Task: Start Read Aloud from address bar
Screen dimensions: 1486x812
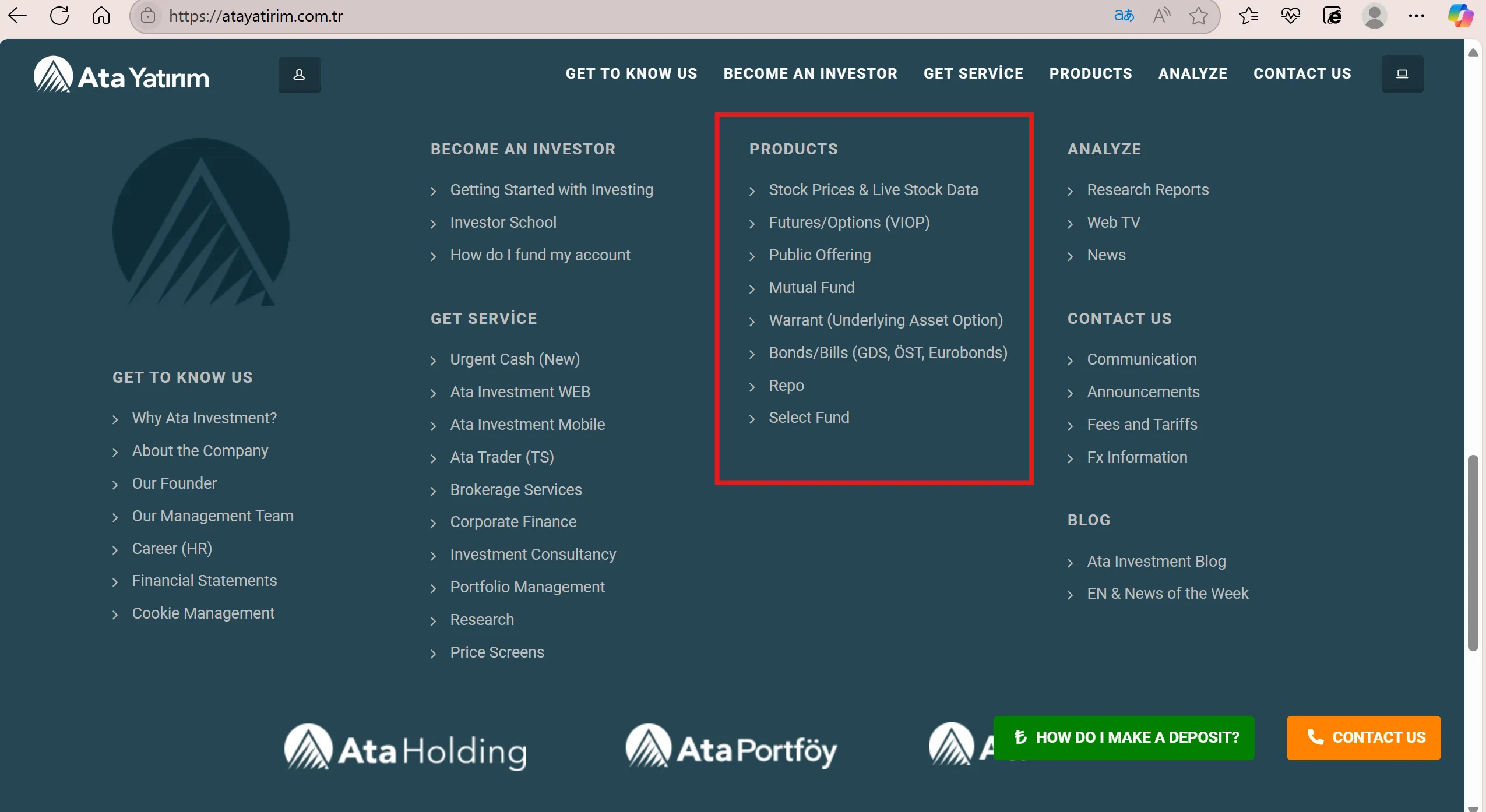Action: (1161, 16)
